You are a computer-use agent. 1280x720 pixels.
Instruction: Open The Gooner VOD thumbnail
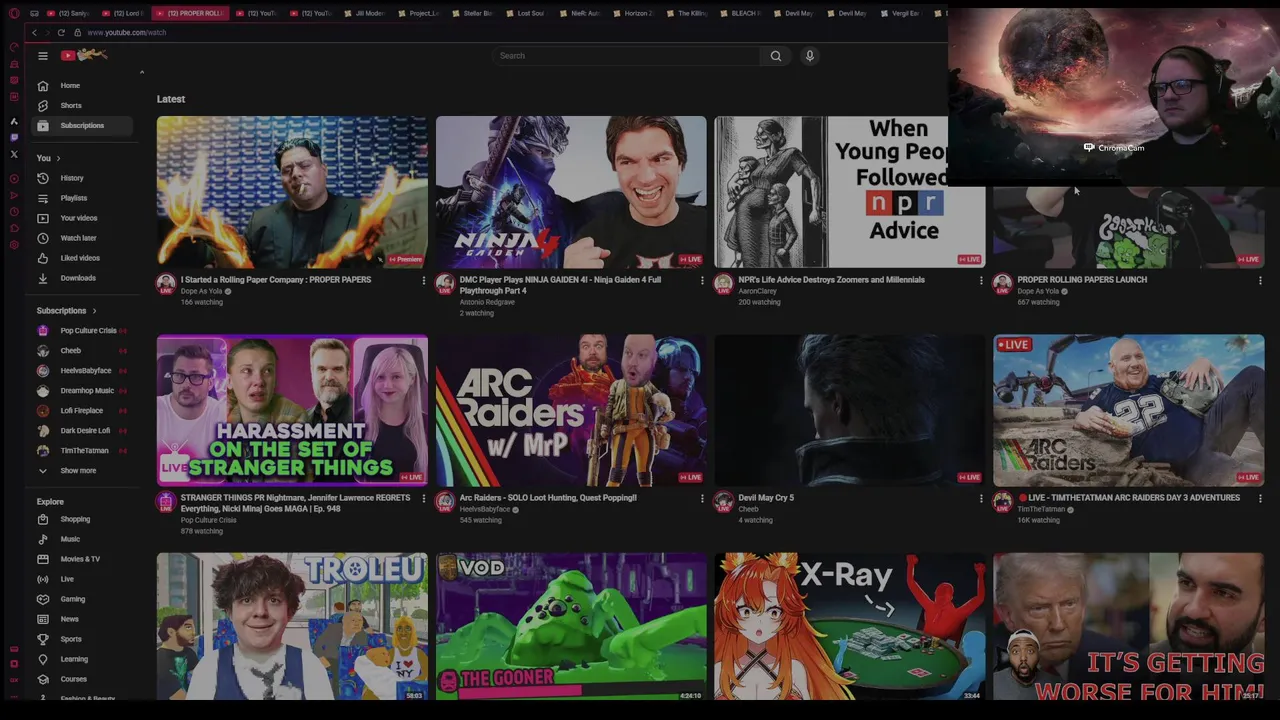pos(571,627)
